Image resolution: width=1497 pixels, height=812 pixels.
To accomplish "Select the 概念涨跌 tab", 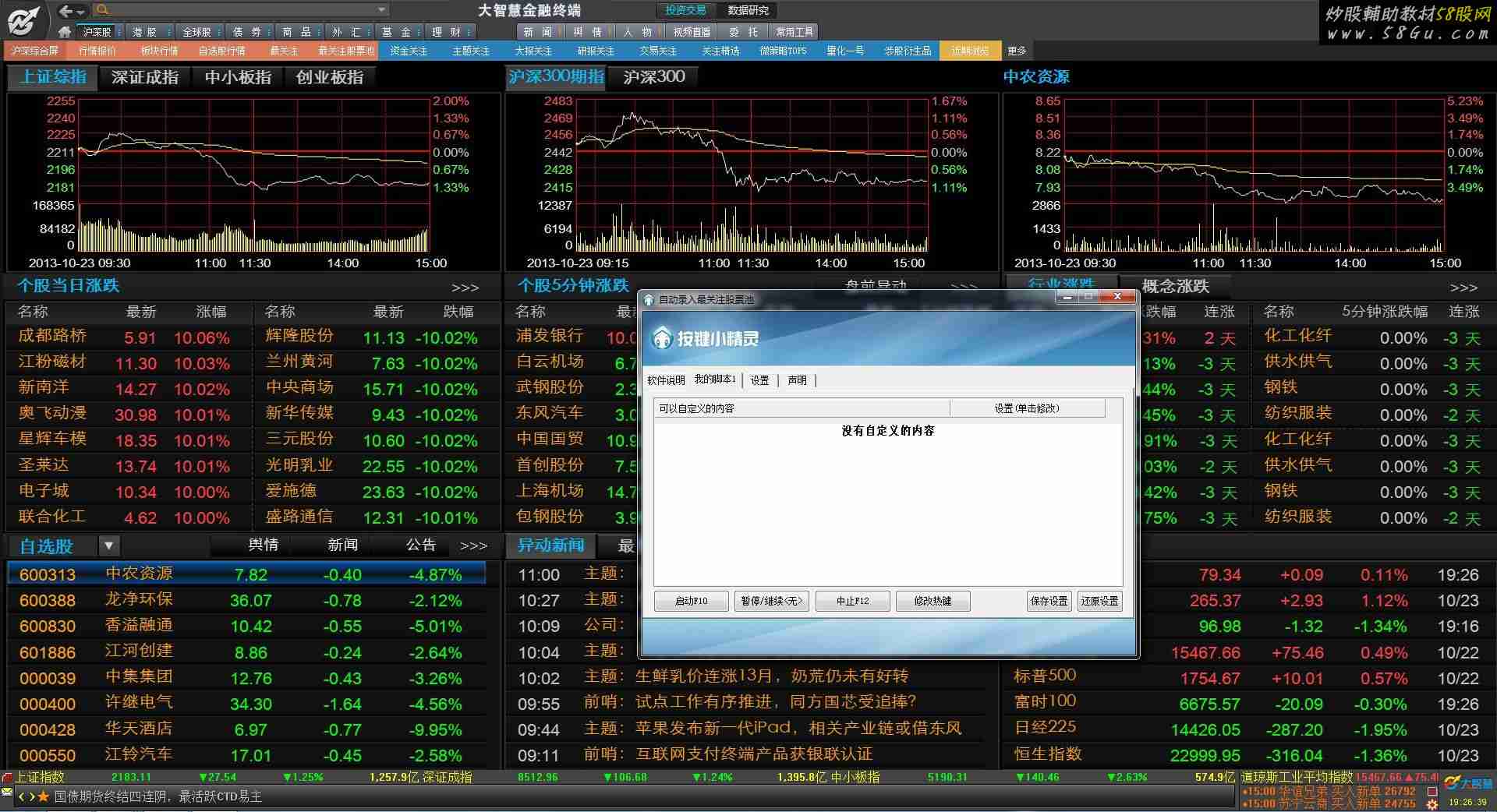I will pos(1175,286).
